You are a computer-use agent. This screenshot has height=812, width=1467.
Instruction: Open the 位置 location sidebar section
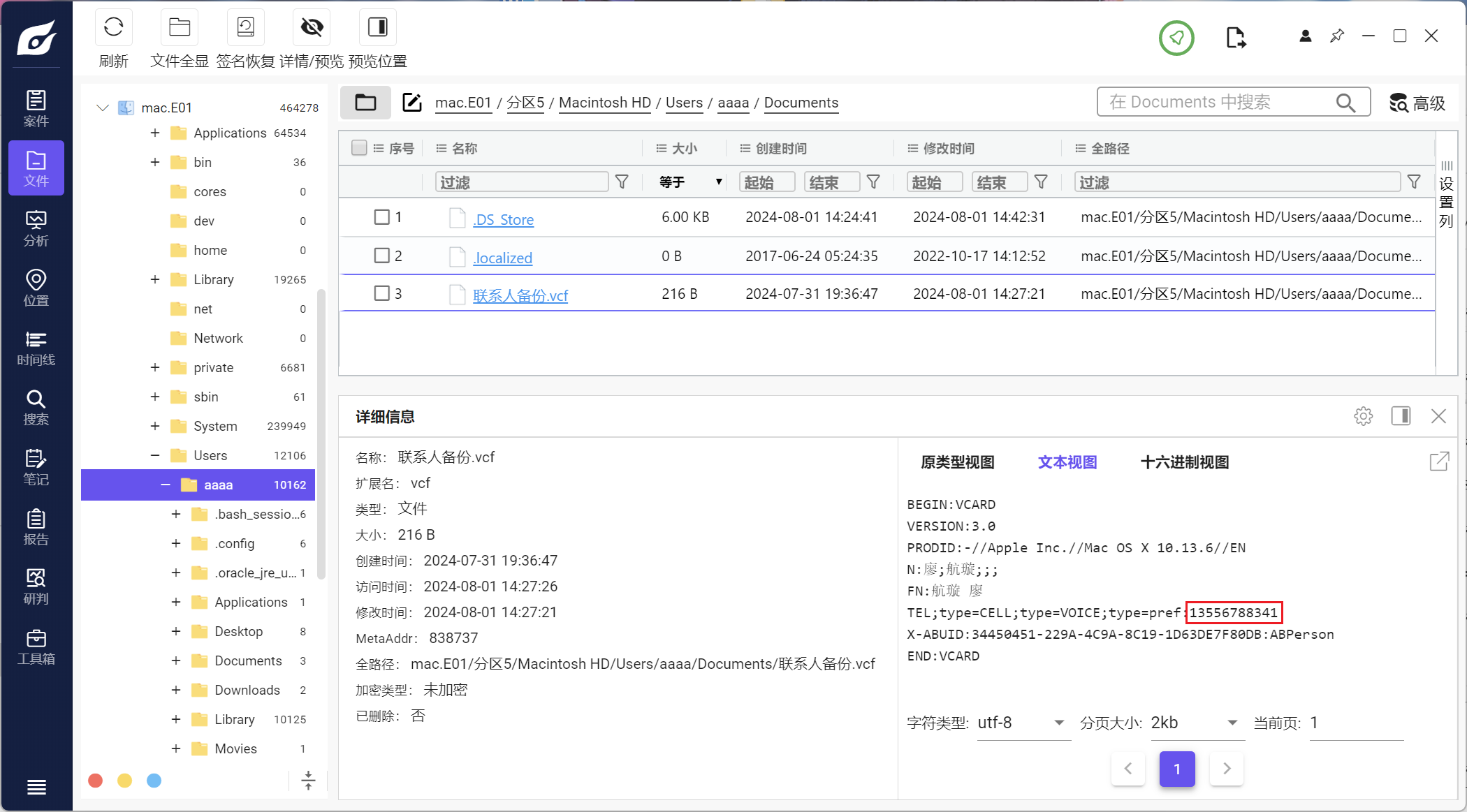[36, 288]
